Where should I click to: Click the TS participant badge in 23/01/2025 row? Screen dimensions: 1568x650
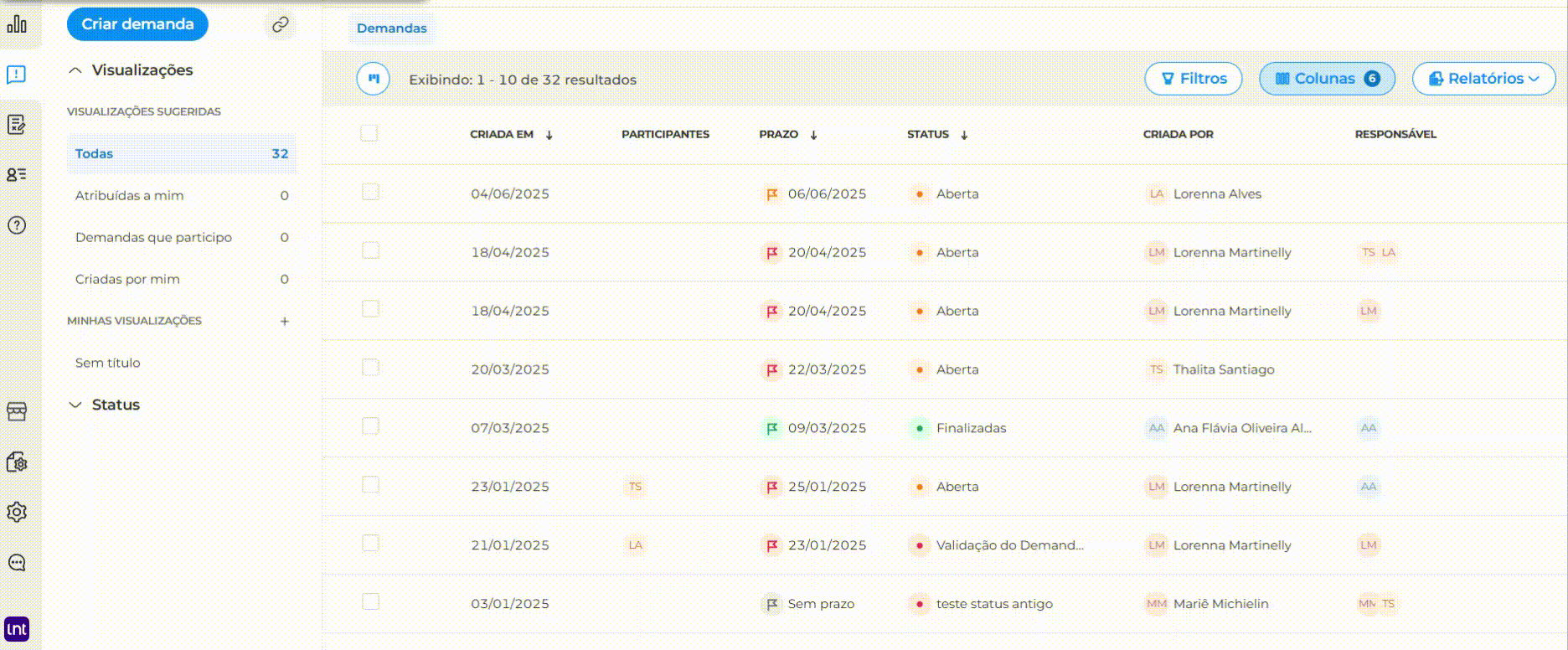[x=636, y=487]
